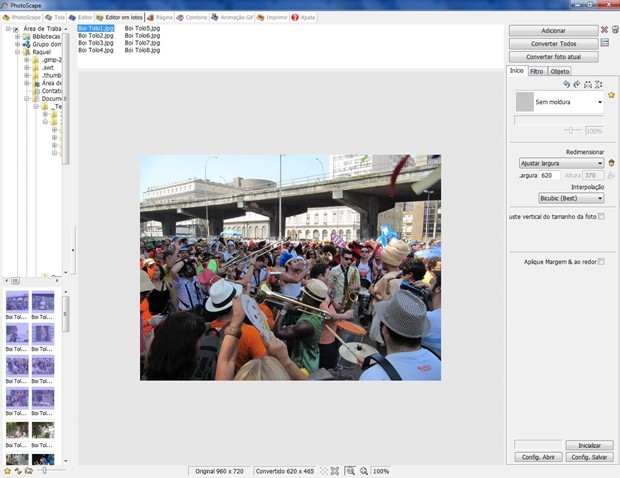Viewport: 620px width, 478px height.
Task: Switch to the Filtro tab
Action: [x=537, y=72]
